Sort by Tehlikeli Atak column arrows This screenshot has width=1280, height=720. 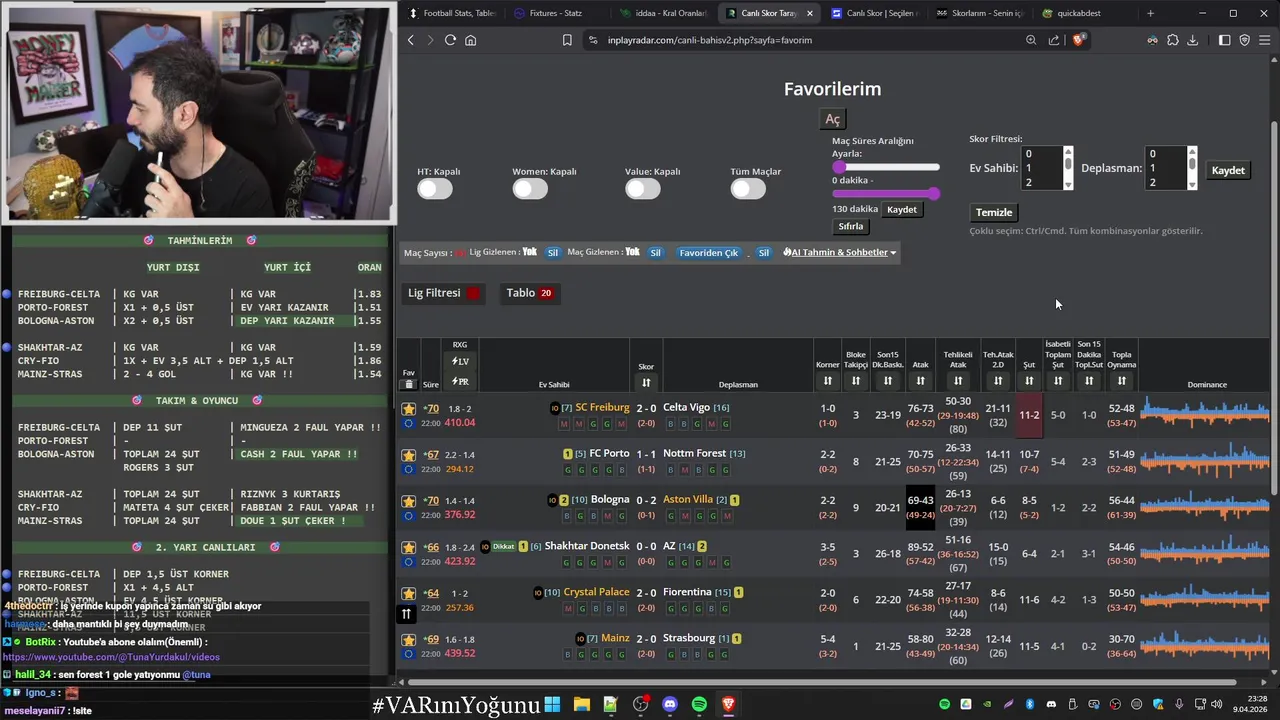(958, 381)
